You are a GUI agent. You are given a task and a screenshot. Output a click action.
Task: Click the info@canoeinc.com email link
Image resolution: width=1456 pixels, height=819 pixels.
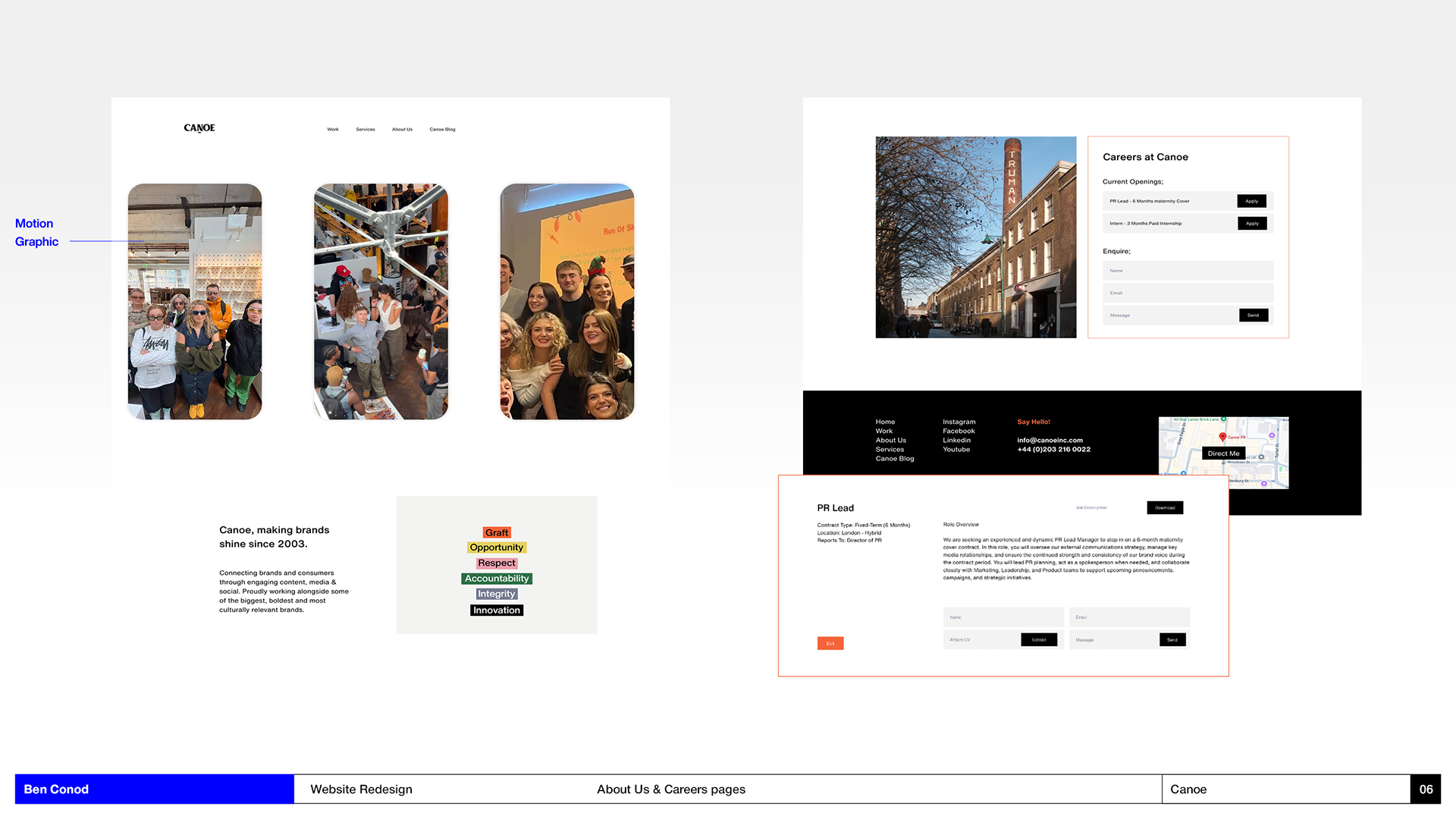coord(1050,441)
